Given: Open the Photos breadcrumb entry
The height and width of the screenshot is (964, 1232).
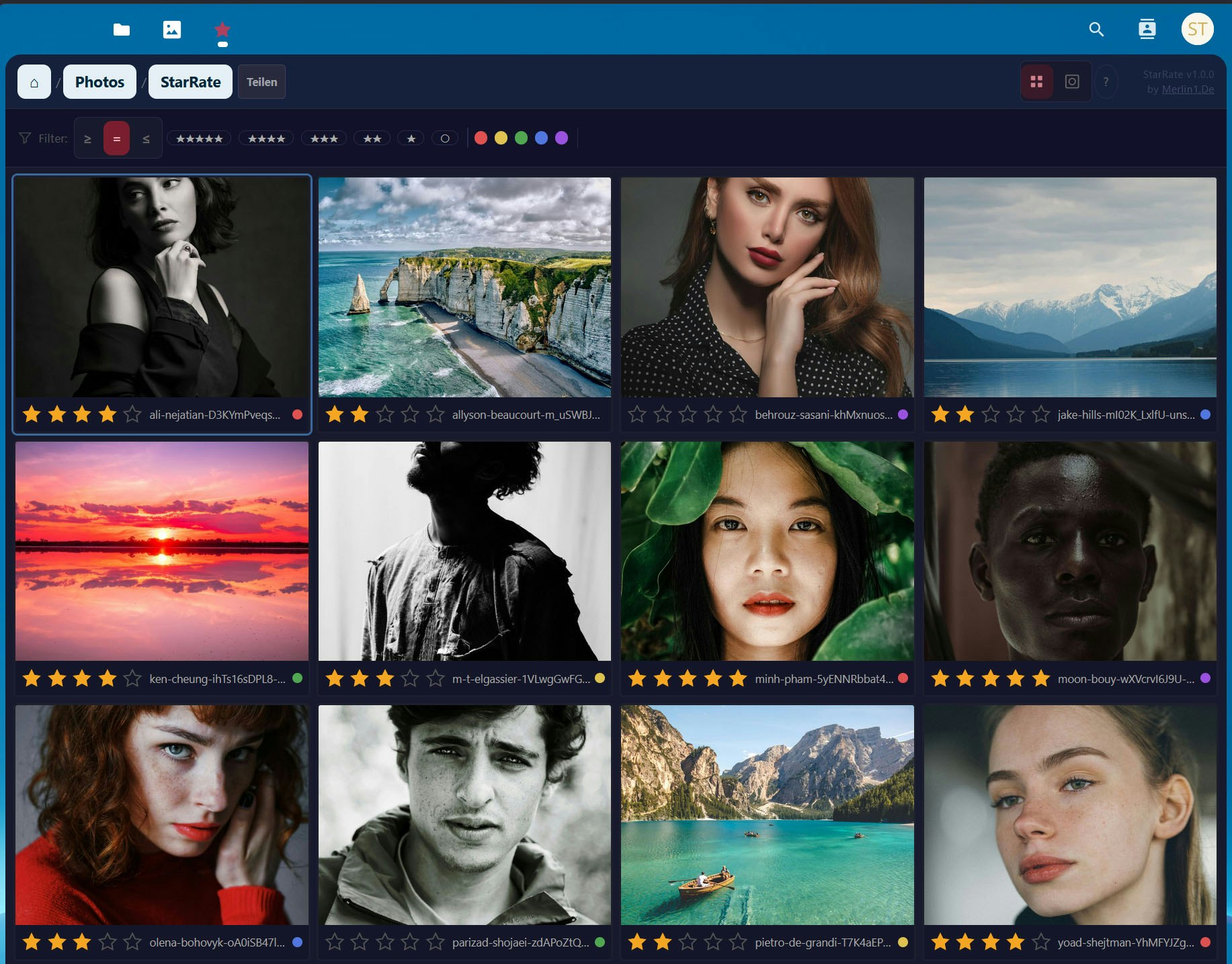Looking at the screenshot, I should pyautogui.click(x=99, y=81).
